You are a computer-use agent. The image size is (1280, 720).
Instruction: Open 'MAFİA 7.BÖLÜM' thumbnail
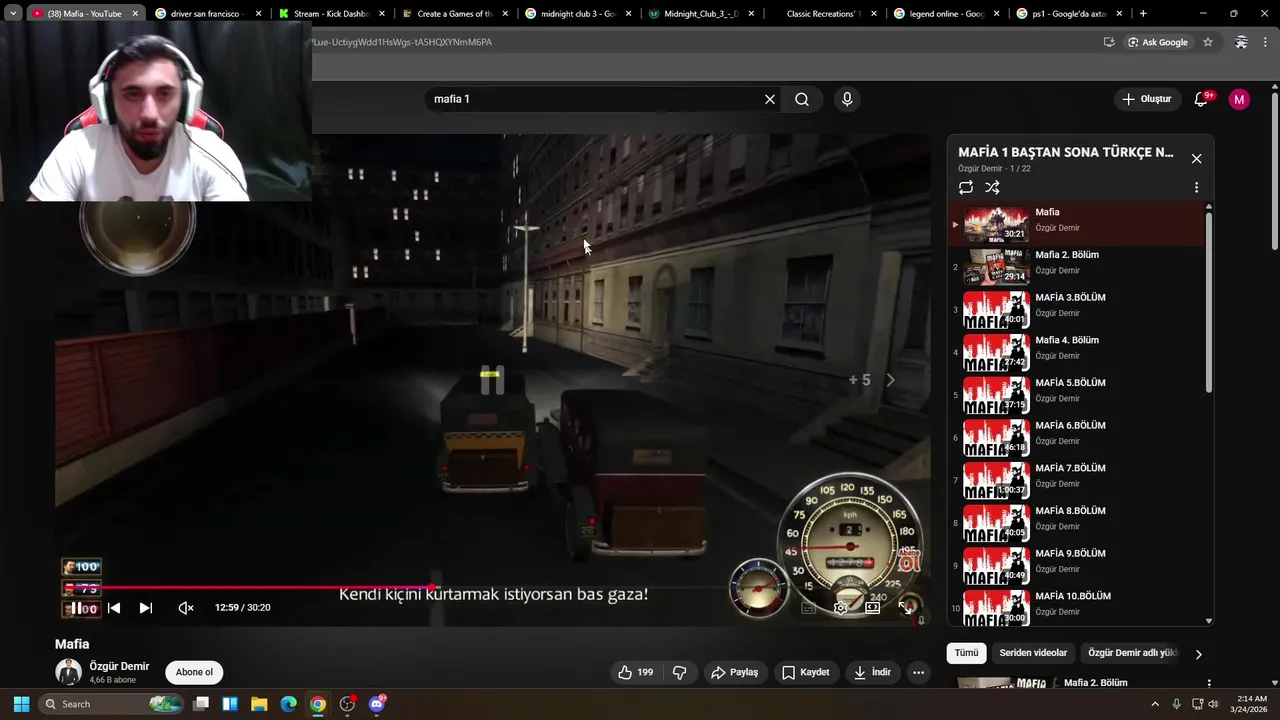(x=996, y=480)
